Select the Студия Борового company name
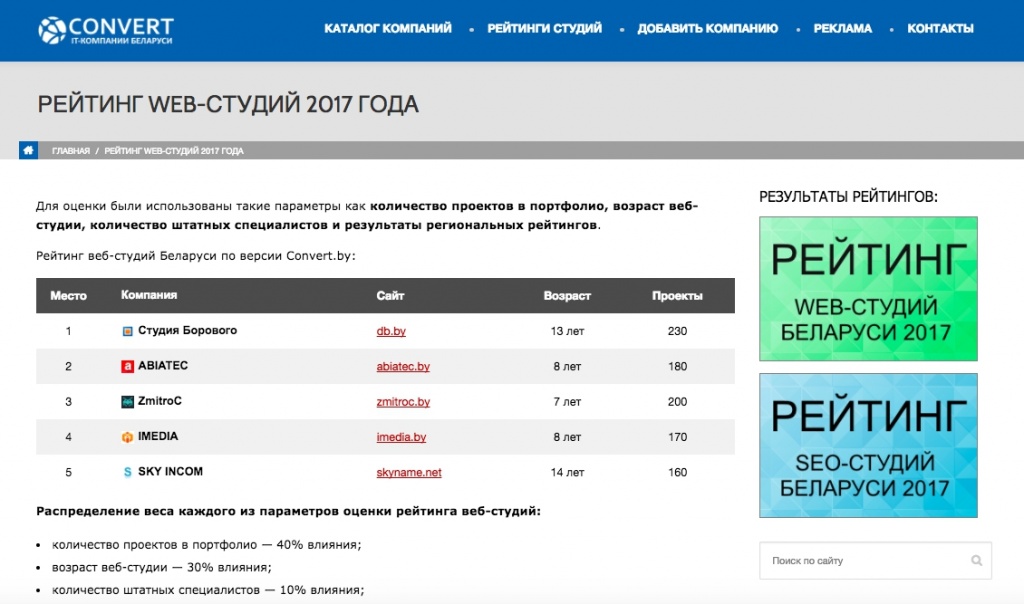Screen dimensions: 1024x604 [187, 330]
